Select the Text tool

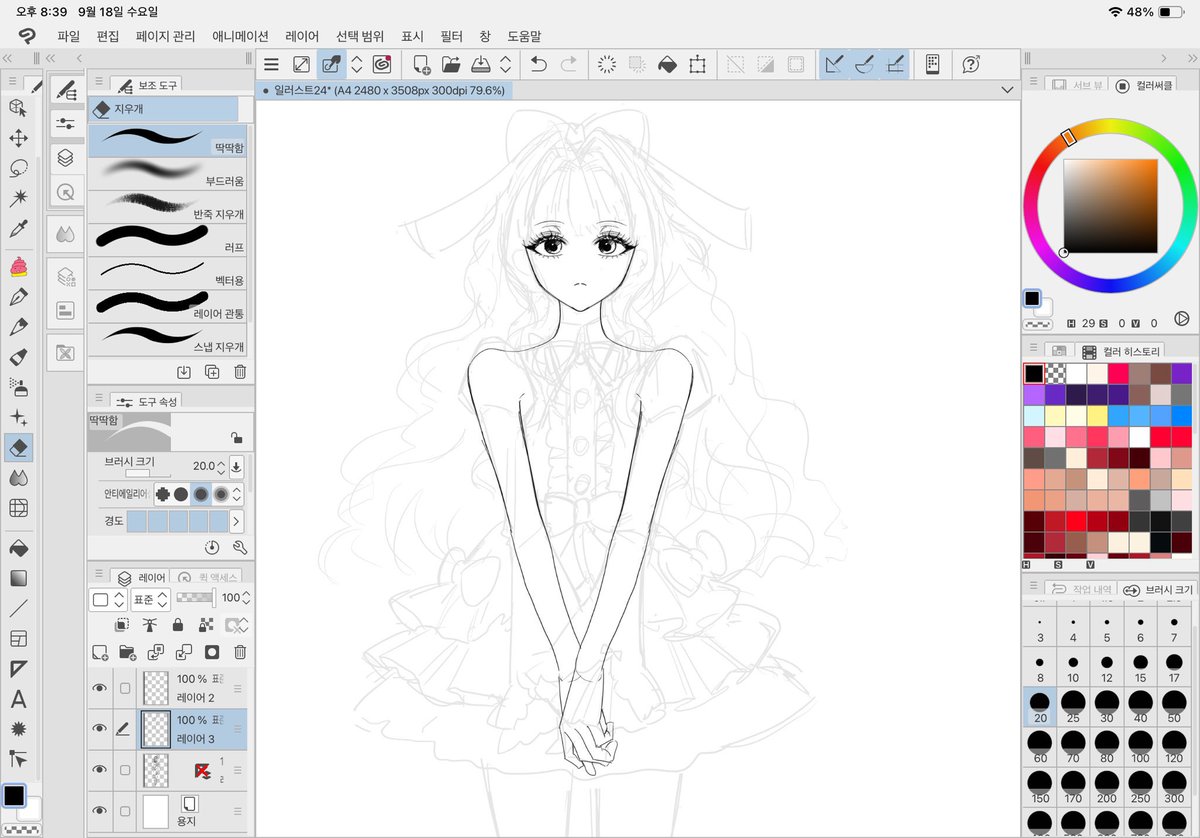pyautogui.click(x=17, y=699)
